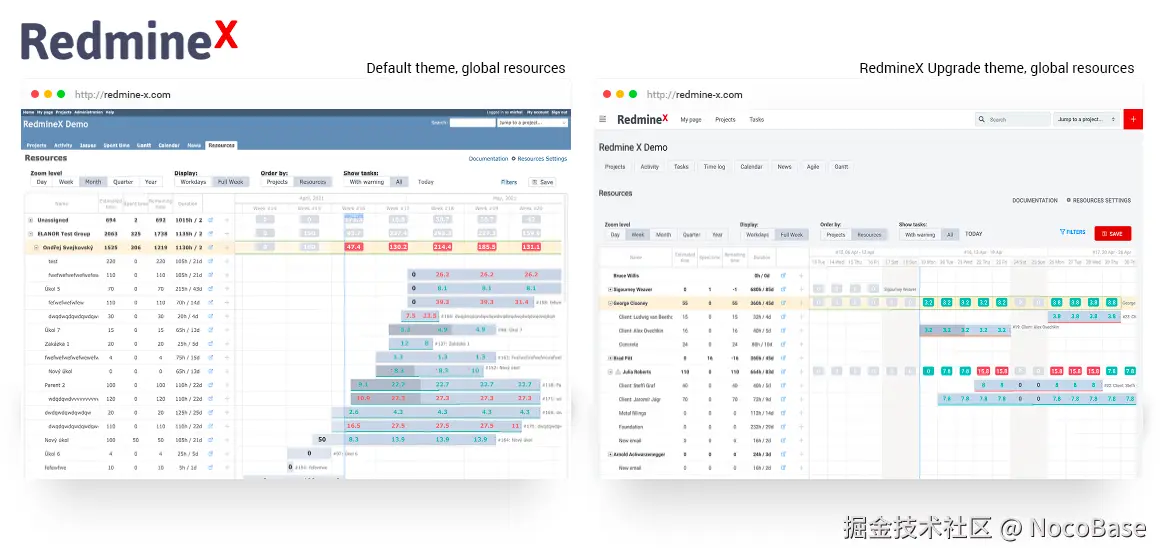The height and width of the screenshot is (559, 1164).
Task: Open the Time log tab in Upgrade theme
Action: pos(714,167)
